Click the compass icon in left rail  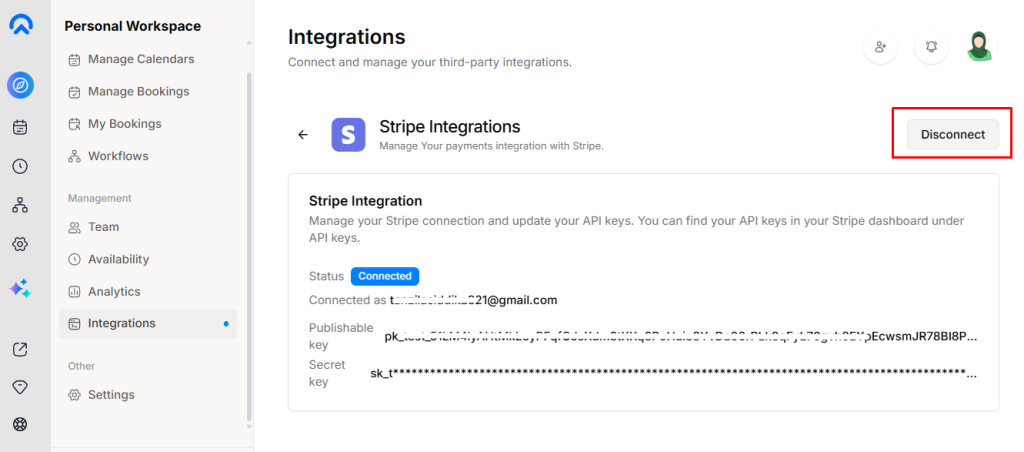tap(20, 86)
